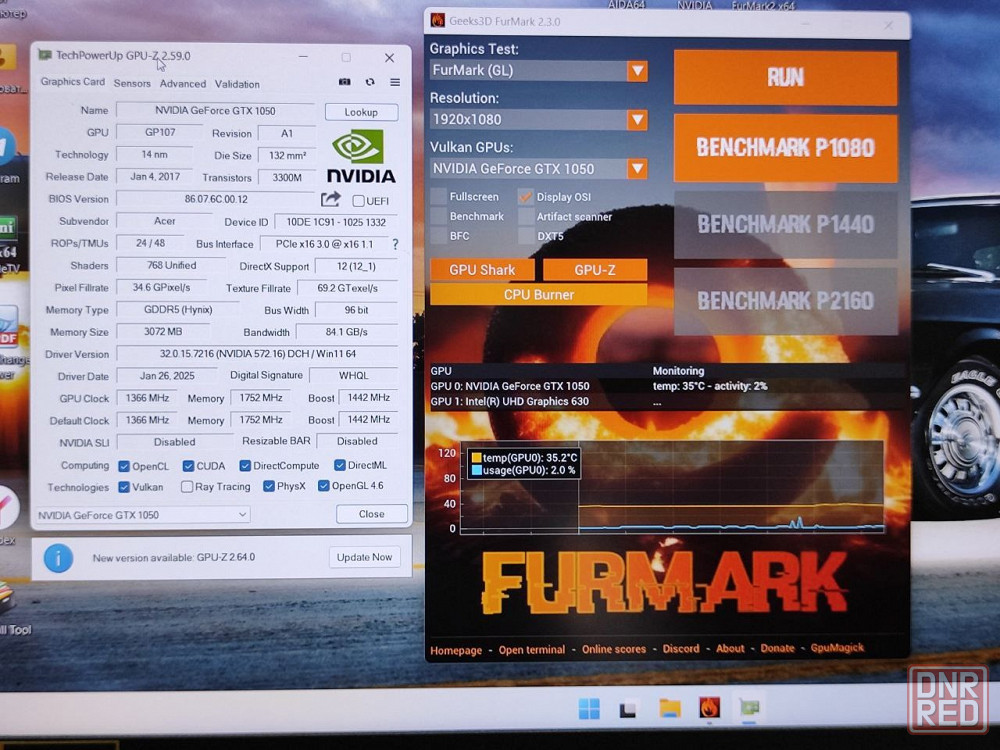Disable Display OSI in FurMark
1000x750 pixels.
point(526,196)
